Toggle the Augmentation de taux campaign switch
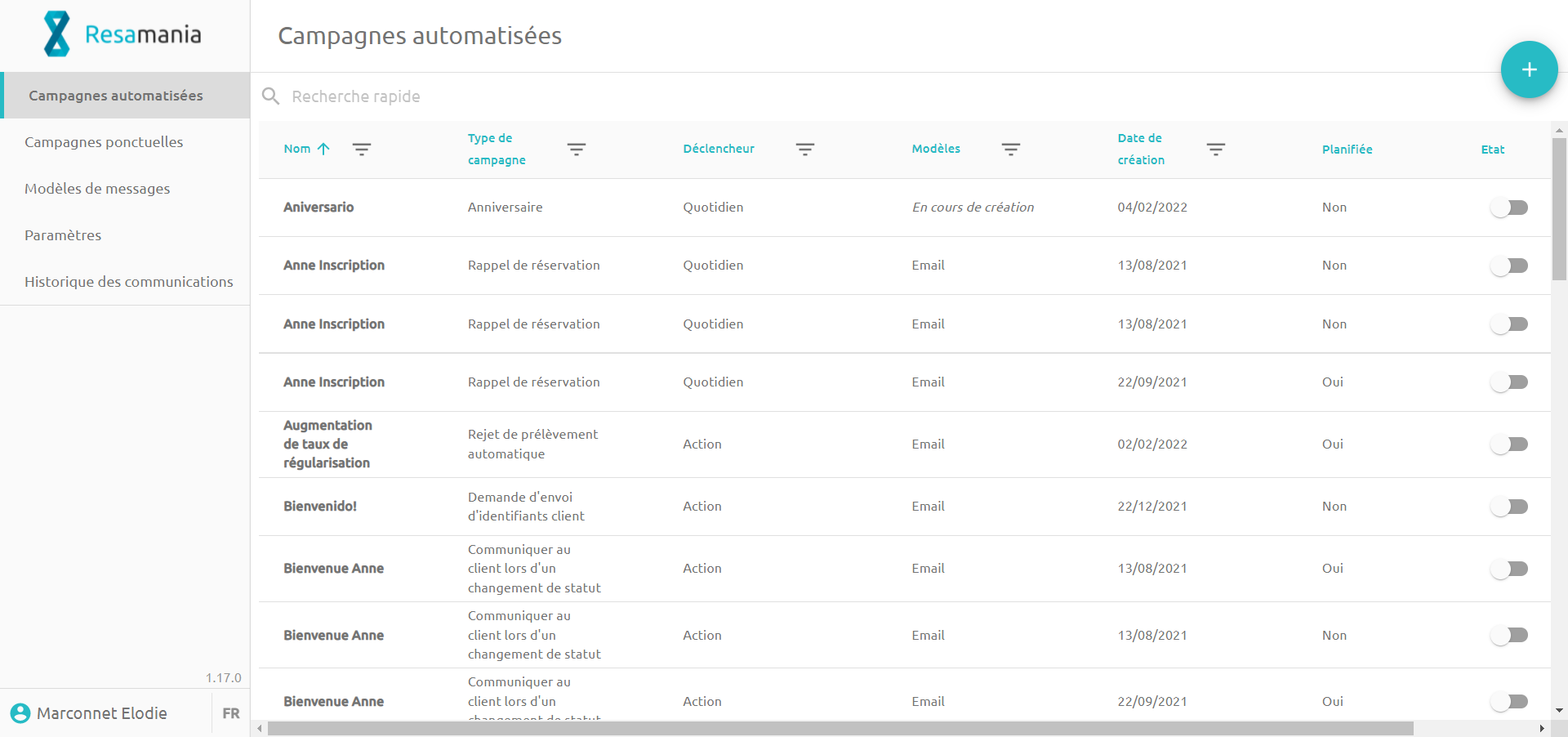The image size is (1568, 737). pos(1508,444)
